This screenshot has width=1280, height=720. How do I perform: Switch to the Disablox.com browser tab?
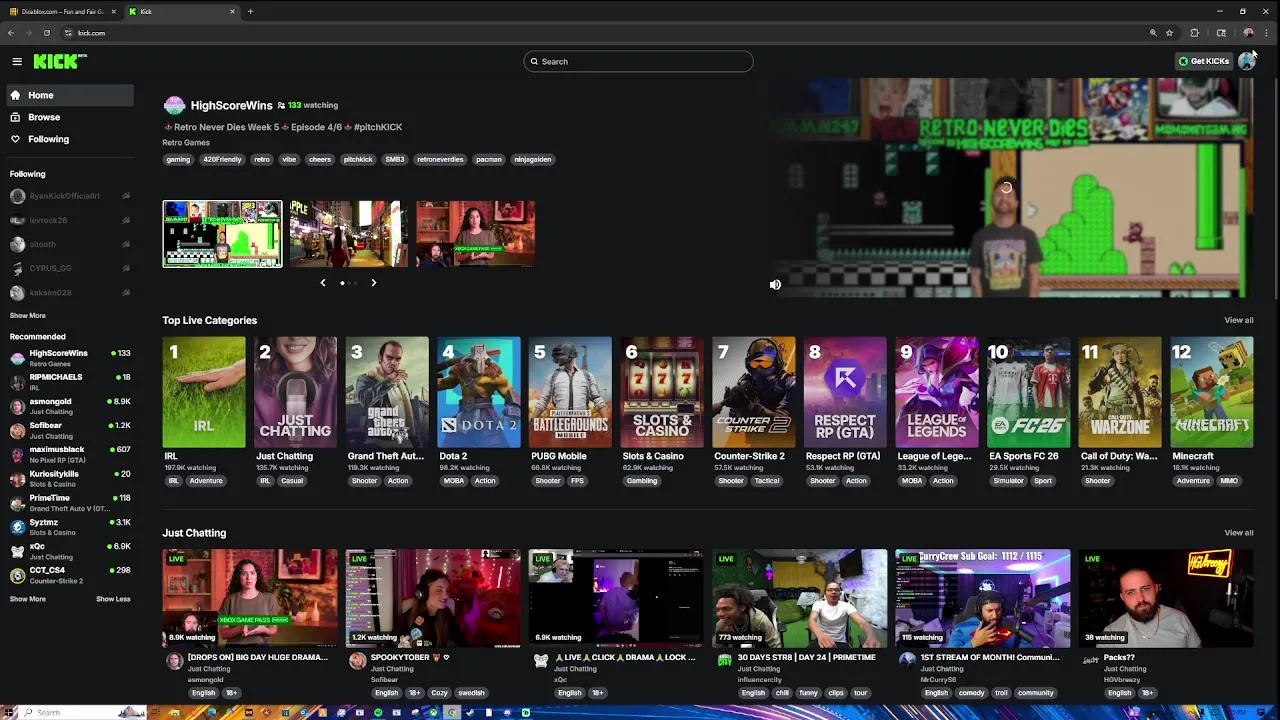(x=62, y=12)
